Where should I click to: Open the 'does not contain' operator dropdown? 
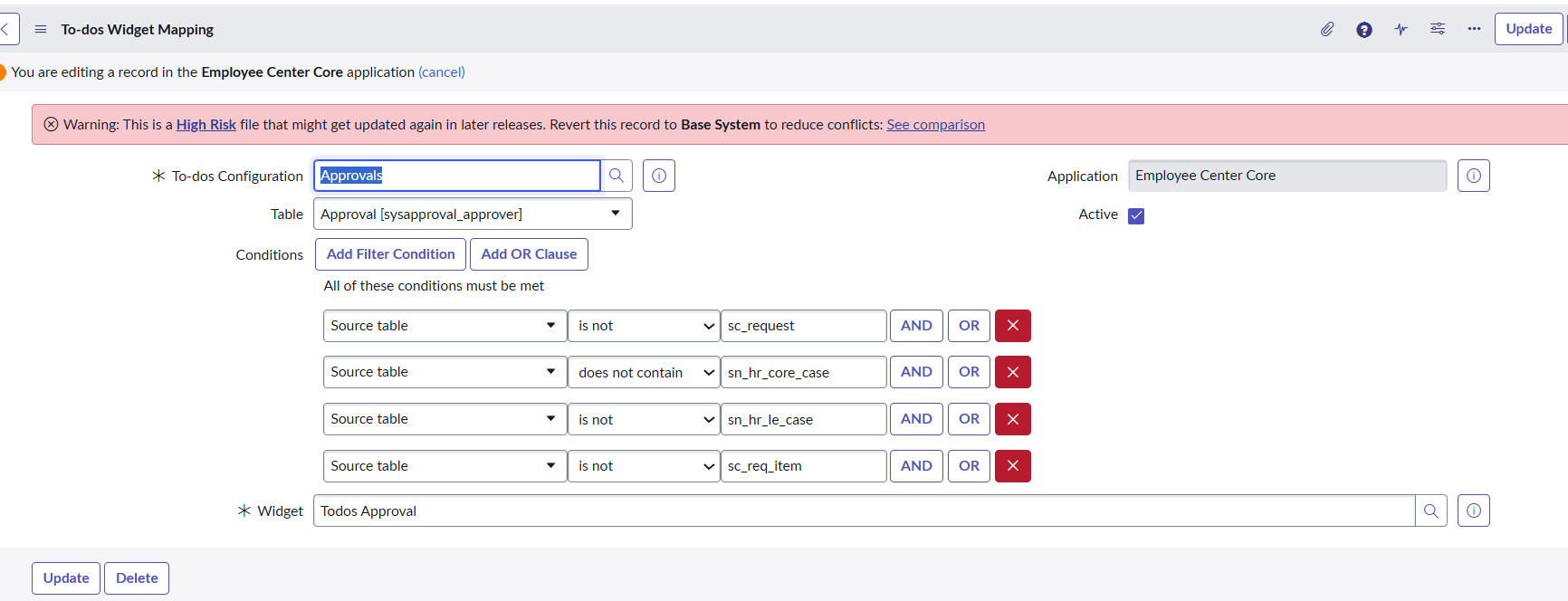tap(644, 373)
